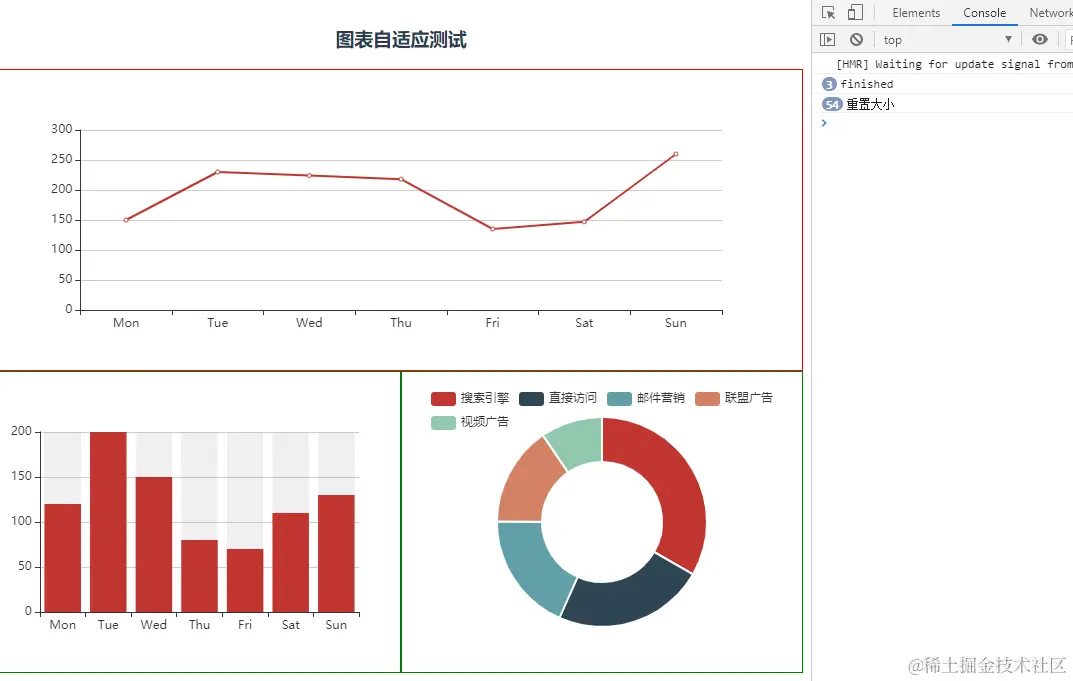The image size is (1073, 681).
Task: Click the page title 图表自适应测试
Action: (x=401, y=40)
